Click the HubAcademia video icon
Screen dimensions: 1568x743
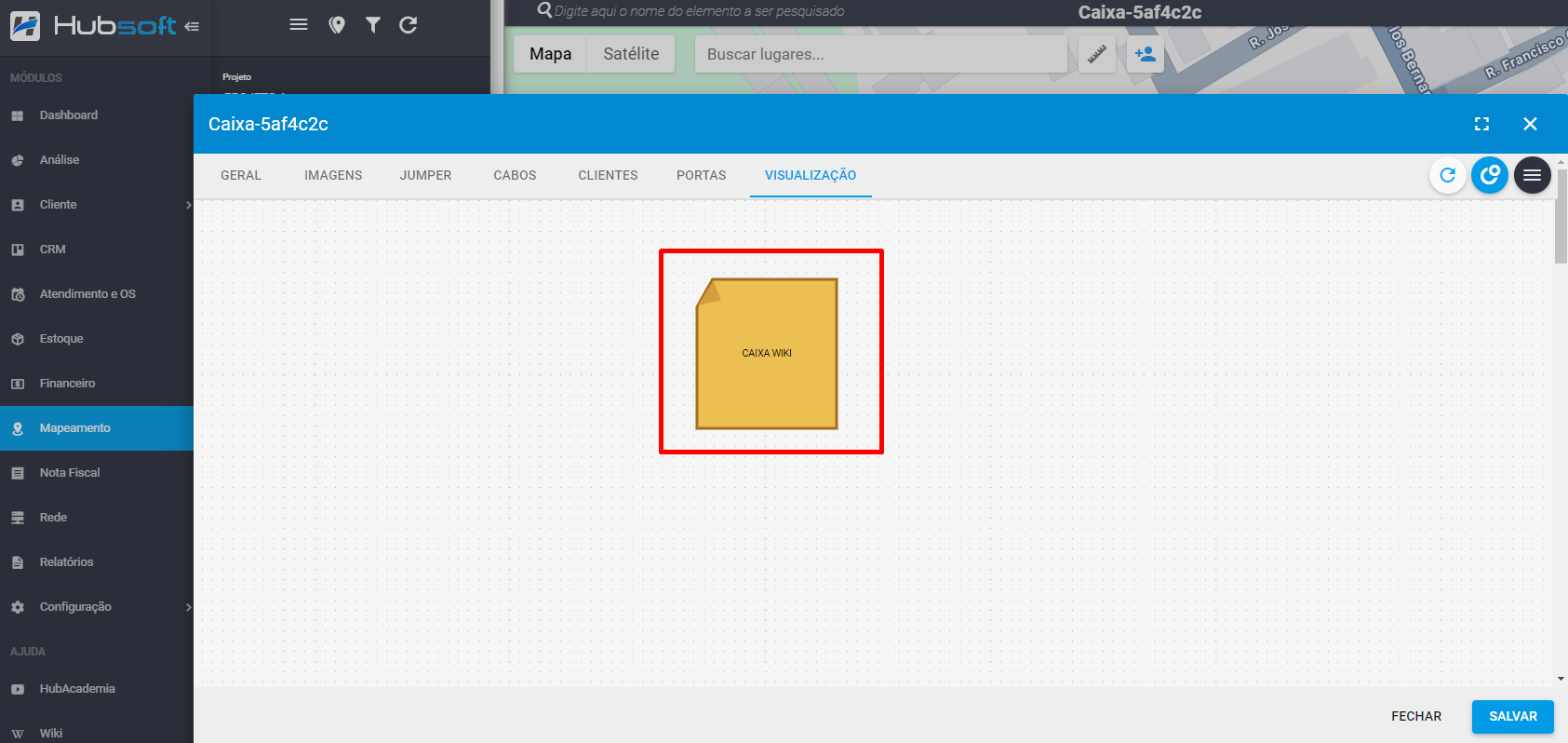click(18, 689)
